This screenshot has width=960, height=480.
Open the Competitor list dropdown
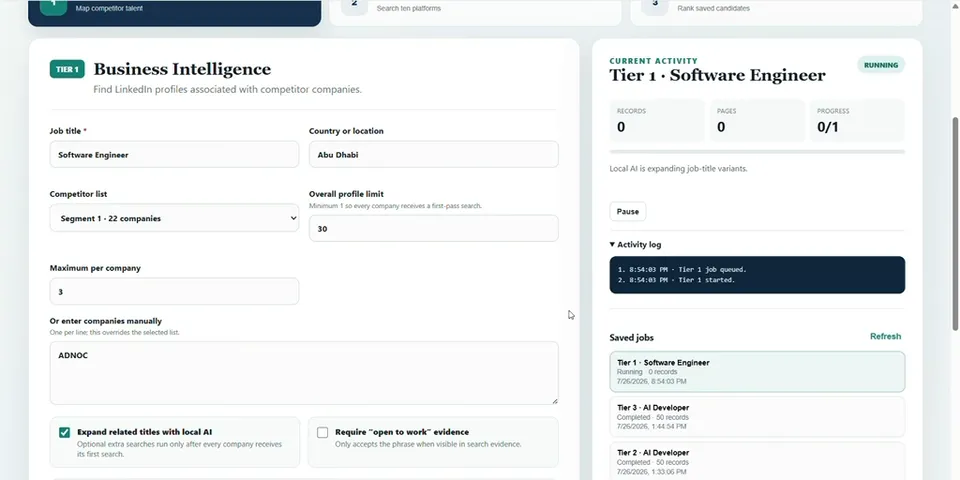pyautogui.click(x=174, y=218)
